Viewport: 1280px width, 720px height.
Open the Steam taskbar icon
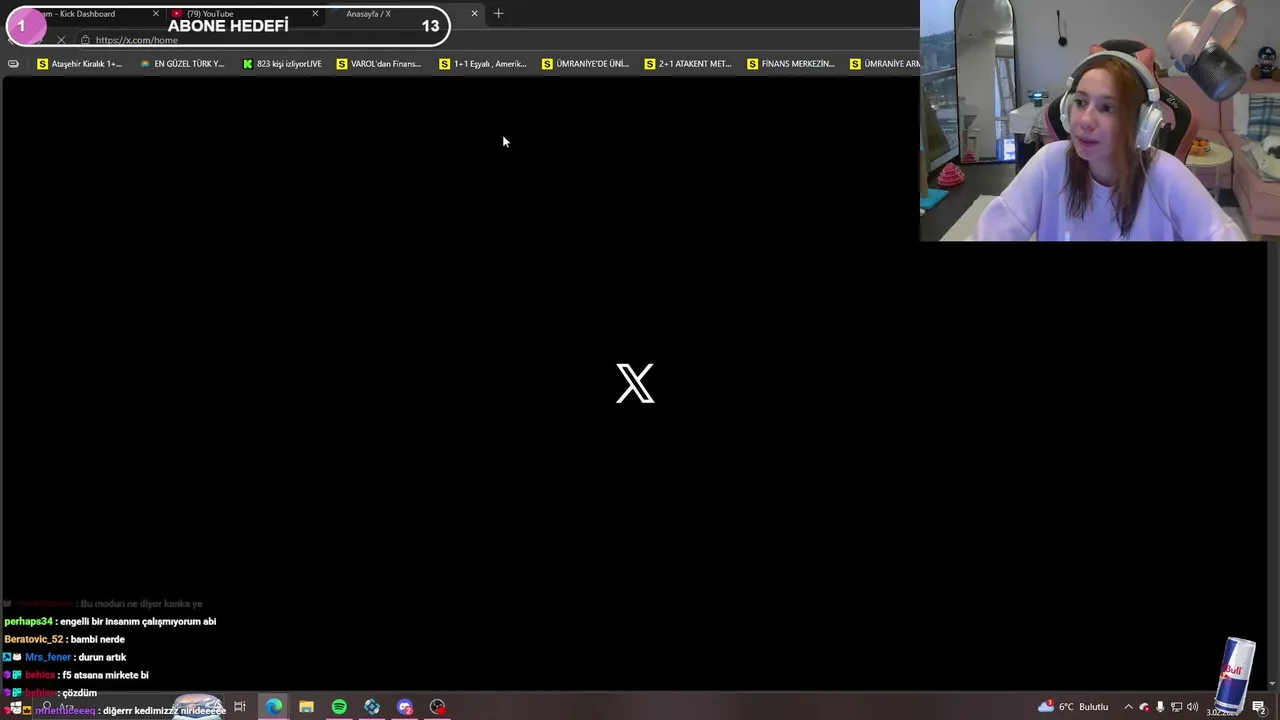coord(372,707)
